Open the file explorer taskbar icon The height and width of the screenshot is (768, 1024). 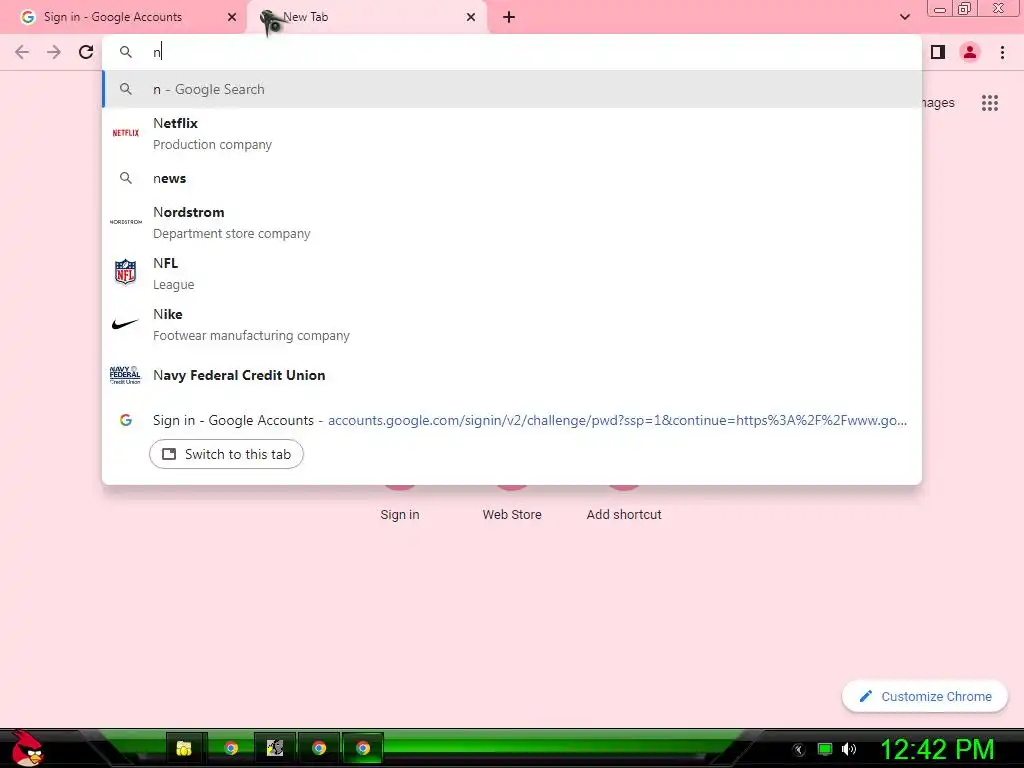184,748
